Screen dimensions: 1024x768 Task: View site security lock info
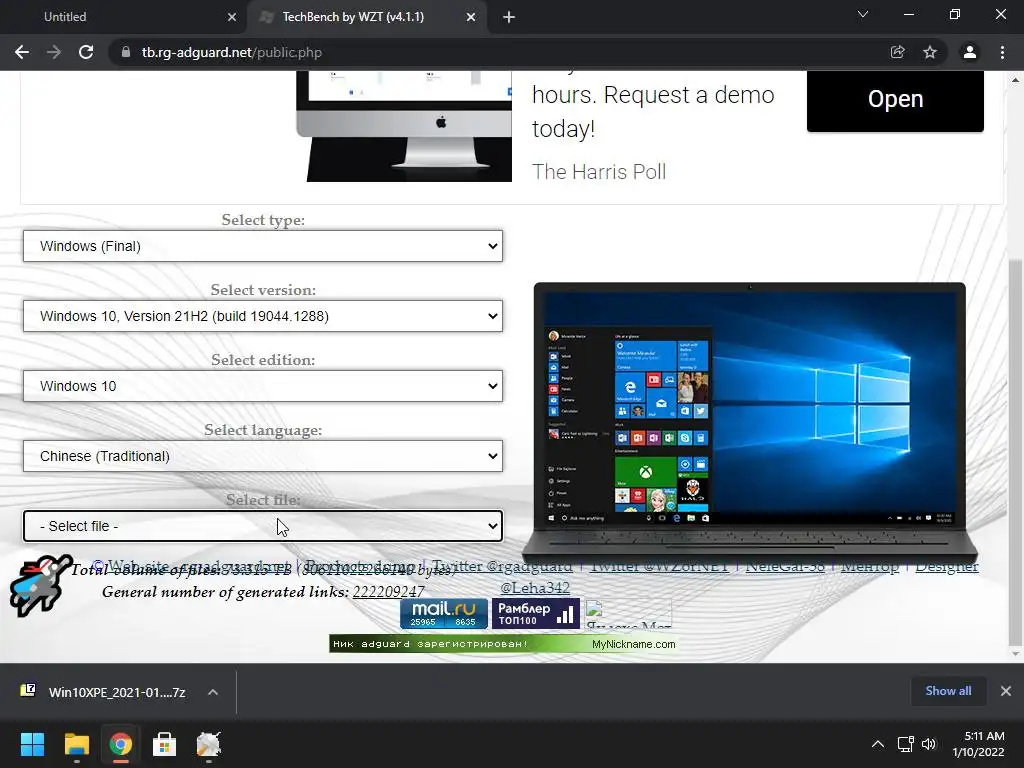coord(125,52)
